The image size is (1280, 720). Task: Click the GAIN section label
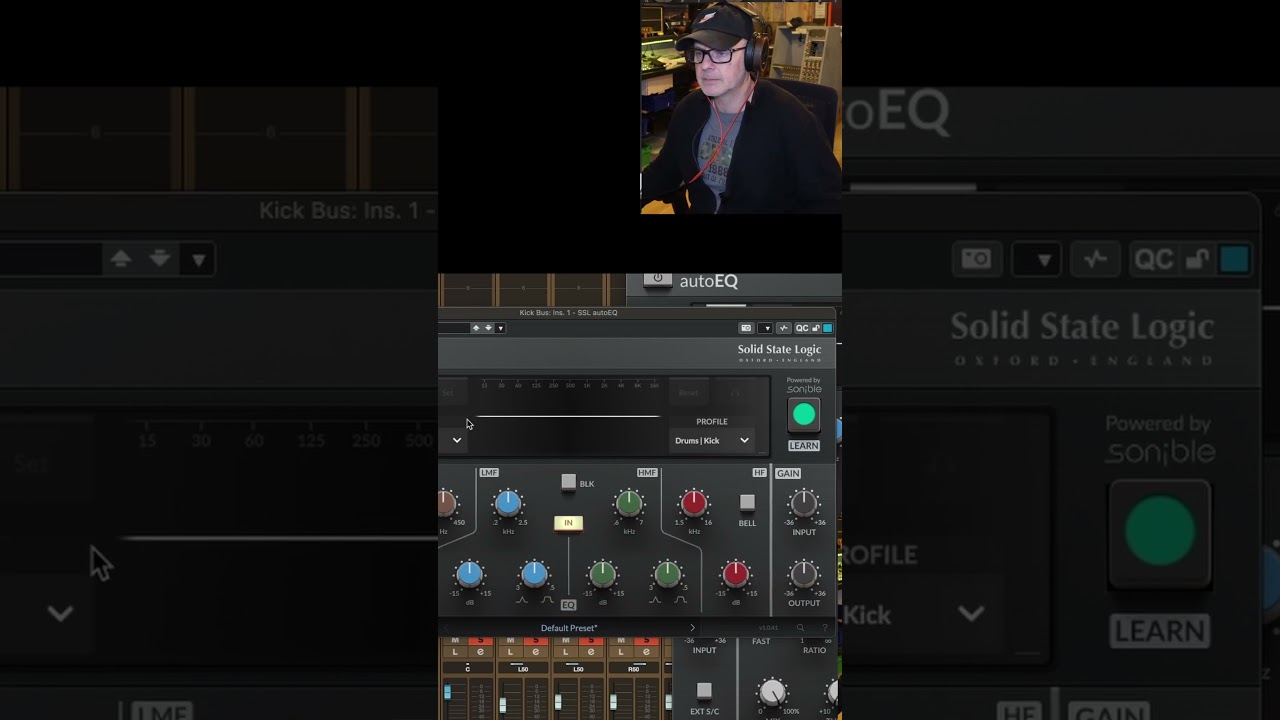[x=788, y=473]
